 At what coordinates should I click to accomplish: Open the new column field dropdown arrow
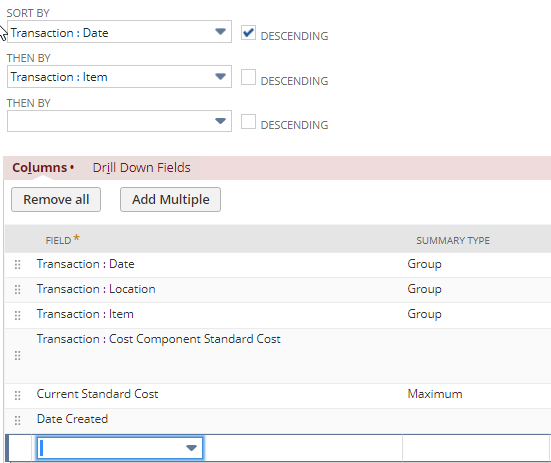pos(191,448)
